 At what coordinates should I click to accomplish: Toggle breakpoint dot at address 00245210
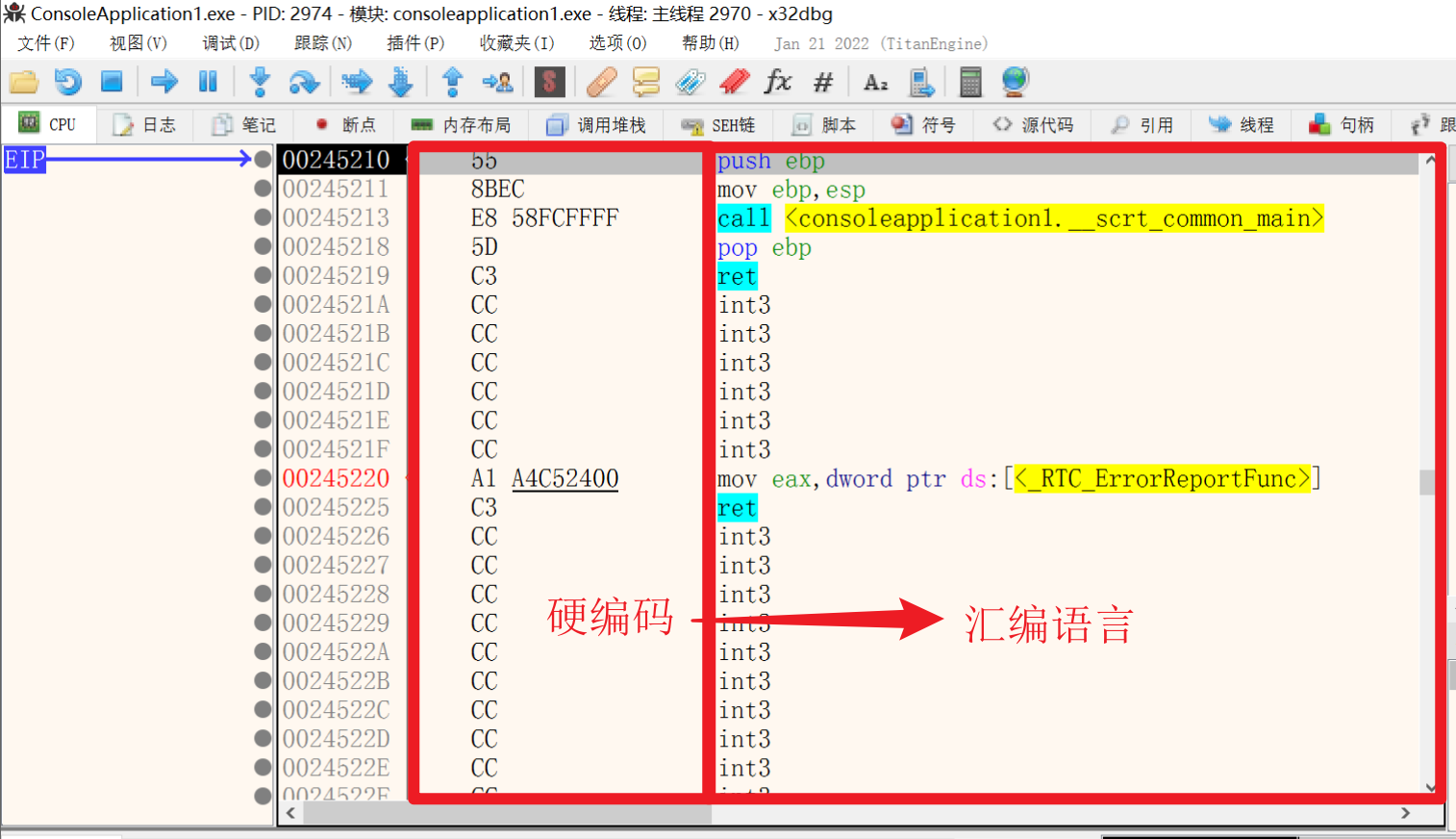264,160
